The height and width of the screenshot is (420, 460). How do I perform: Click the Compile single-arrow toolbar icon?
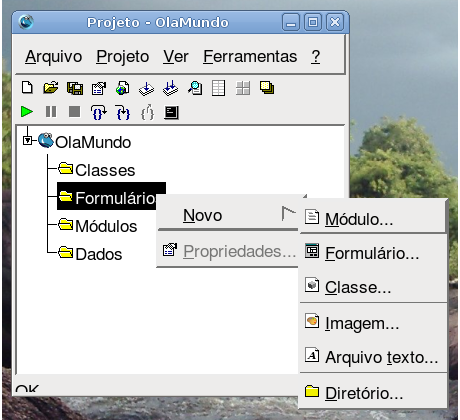coord(147,88)
